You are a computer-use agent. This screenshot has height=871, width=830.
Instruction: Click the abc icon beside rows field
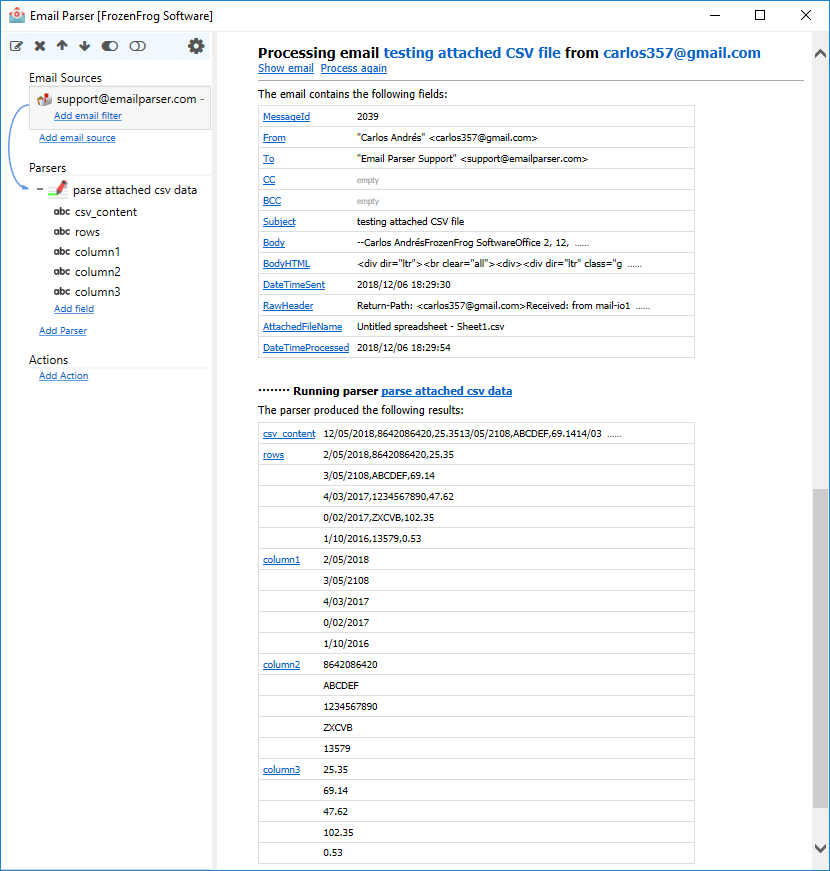coord(62,232)
